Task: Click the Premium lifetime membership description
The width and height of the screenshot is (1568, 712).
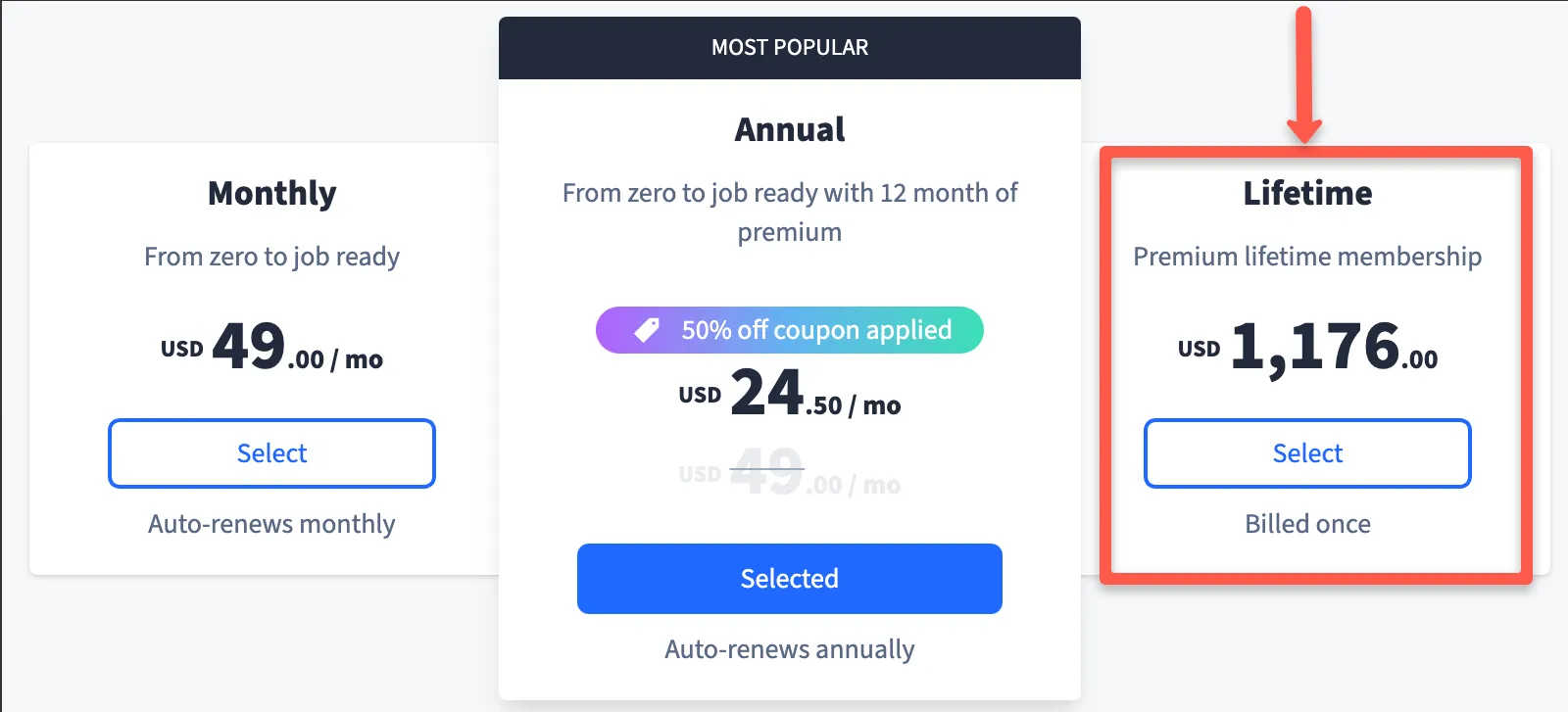Action: point(1307,257)
